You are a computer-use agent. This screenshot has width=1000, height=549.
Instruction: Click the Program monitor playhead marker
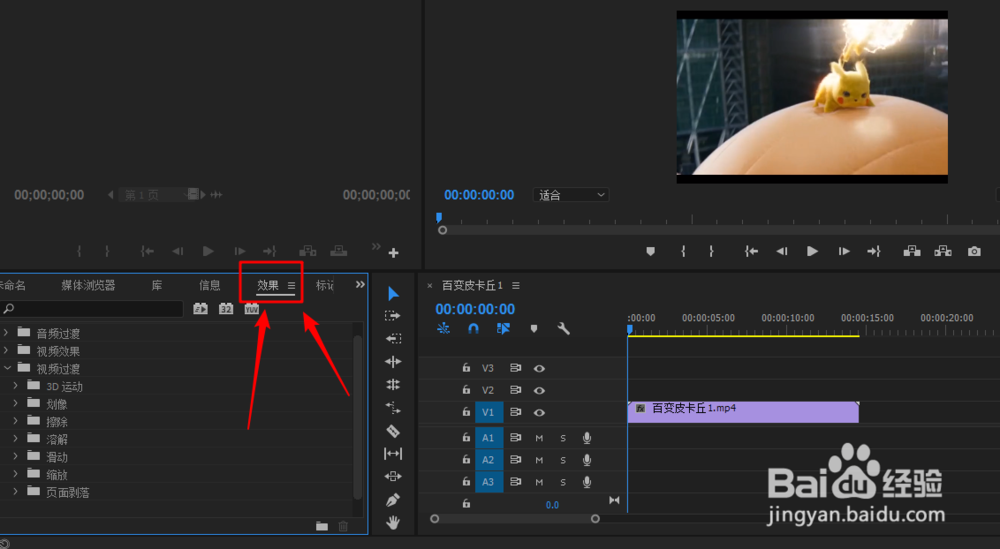point(439,217)
